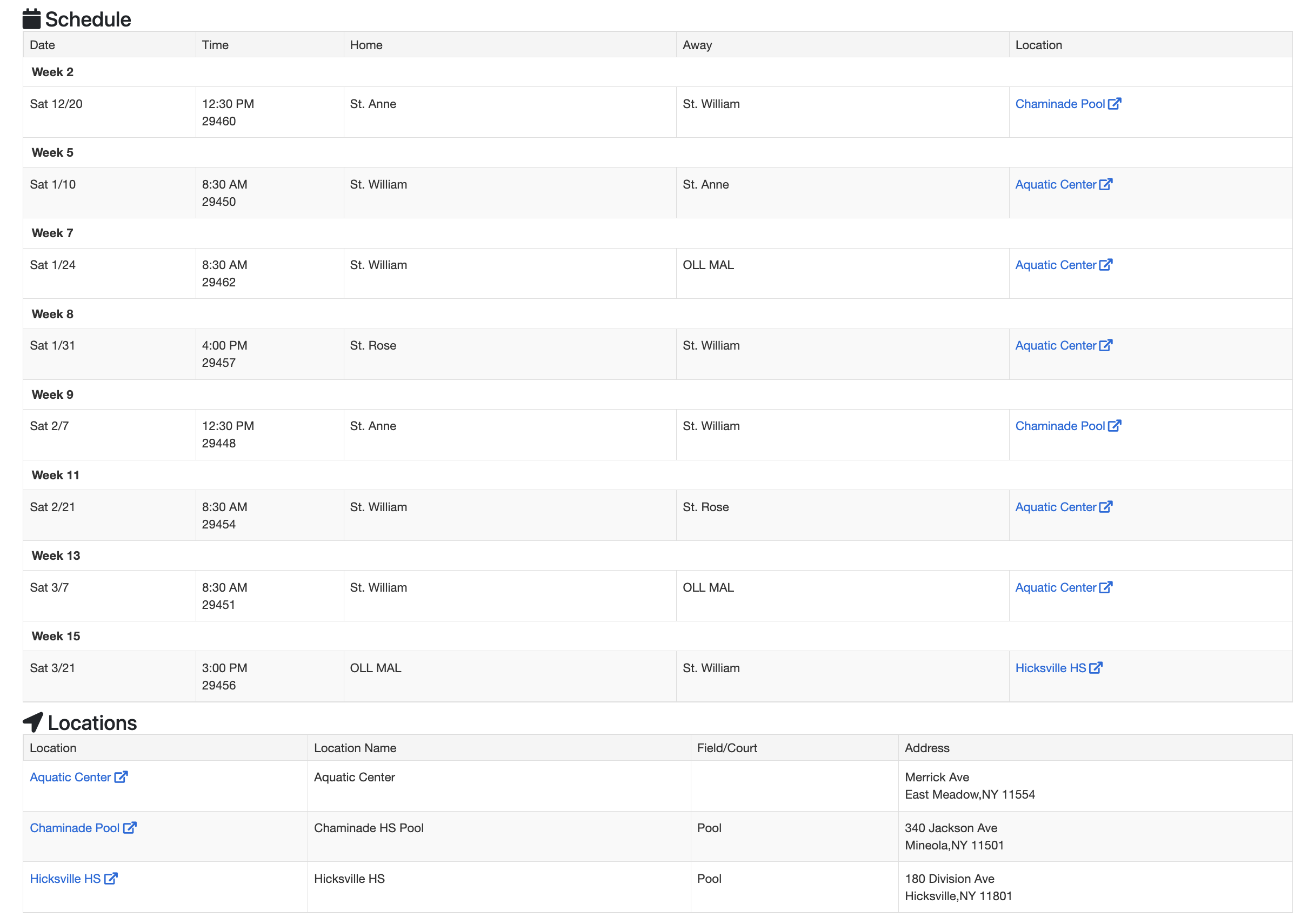
Task: Click the Week 8 group row
Action: click(x=52, y=314)
